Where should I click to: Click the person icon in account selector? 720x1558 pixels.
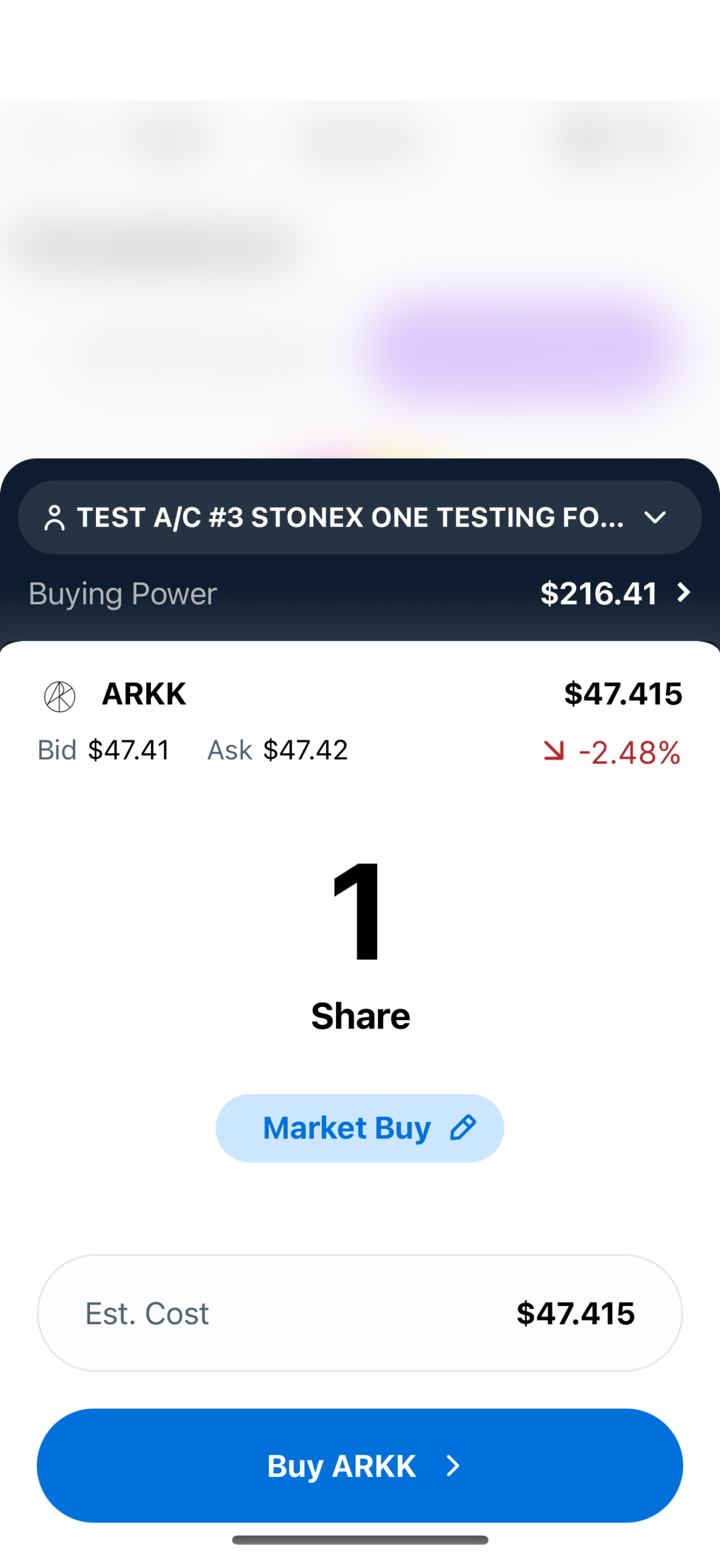coord(55,518)
